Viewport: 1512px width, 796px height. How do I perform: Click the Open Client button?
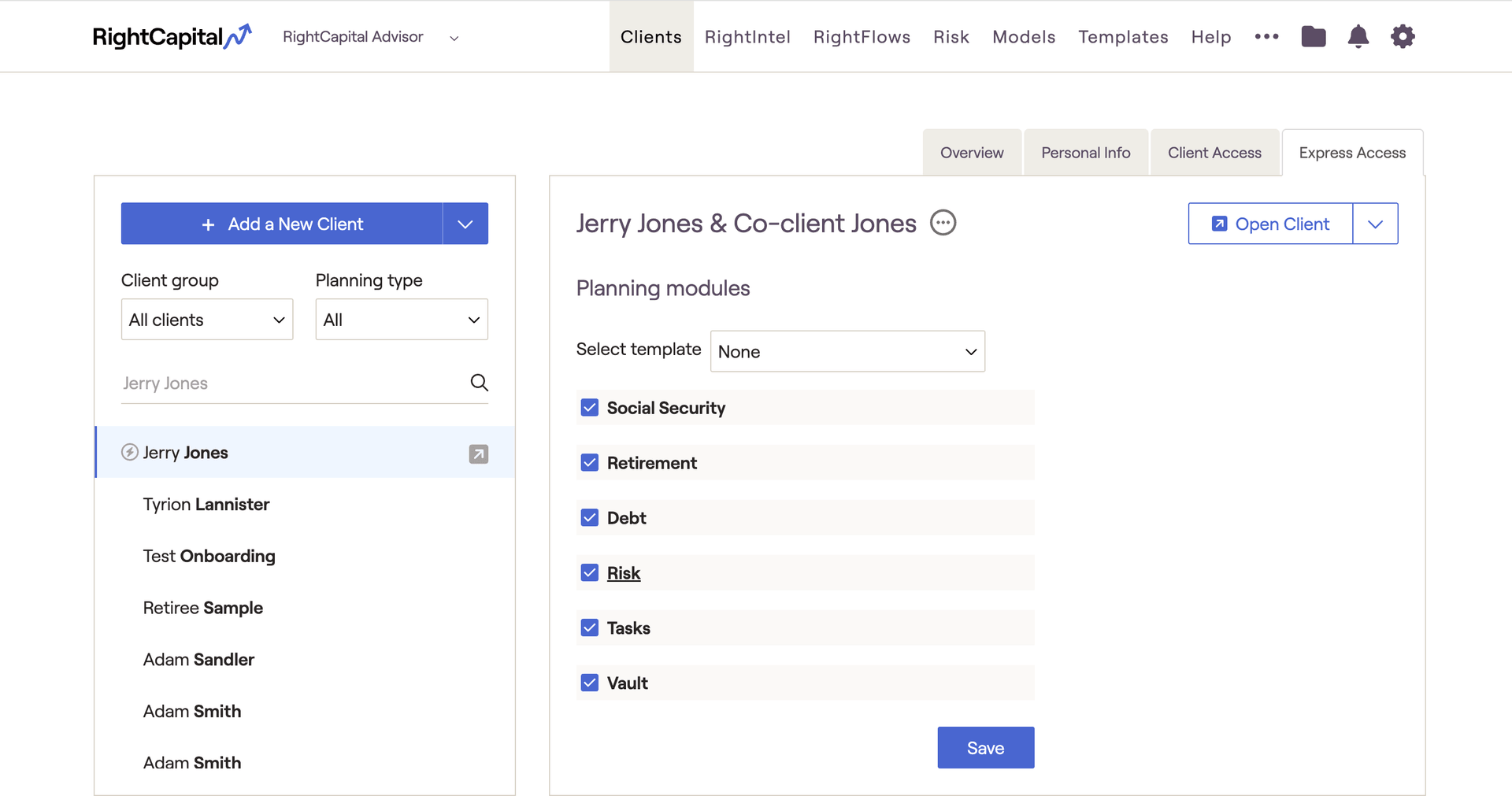pos(1270,224)
